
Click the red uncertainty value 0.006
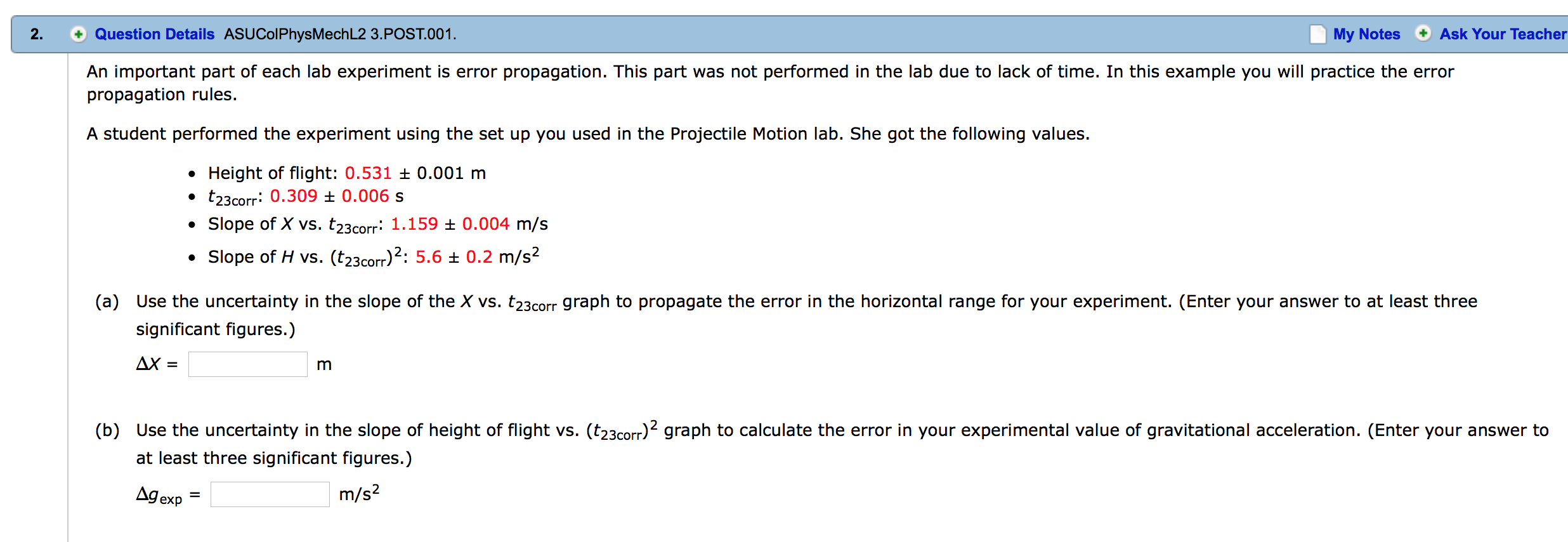365,196
